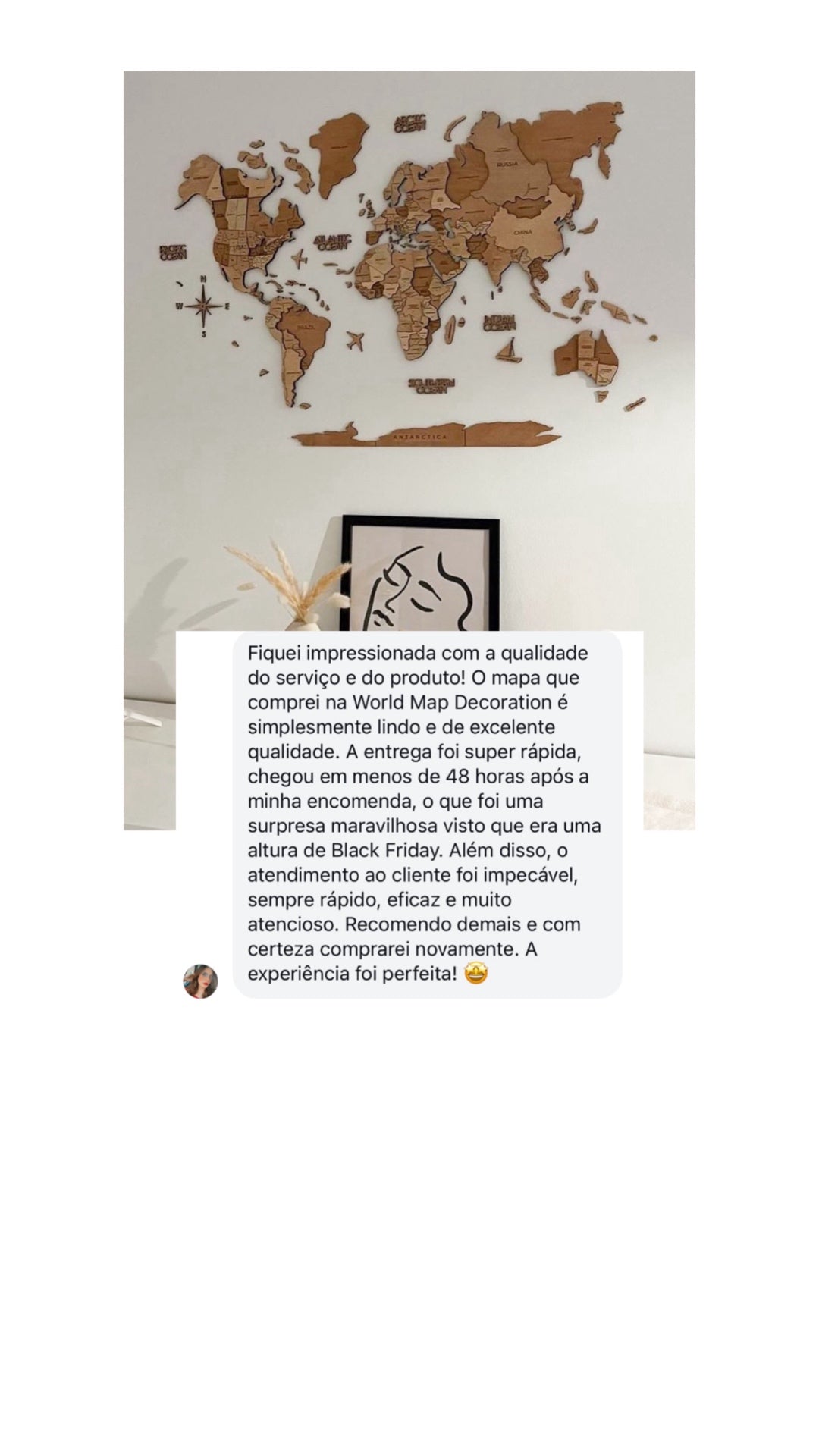Open the reviewer's profile avatar

click(200, 981)
